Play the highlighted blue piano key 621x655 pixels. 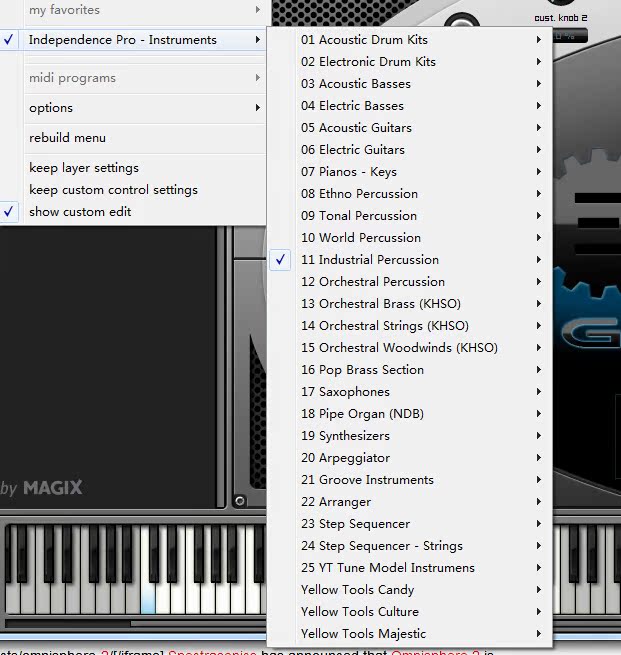(148, 598)
